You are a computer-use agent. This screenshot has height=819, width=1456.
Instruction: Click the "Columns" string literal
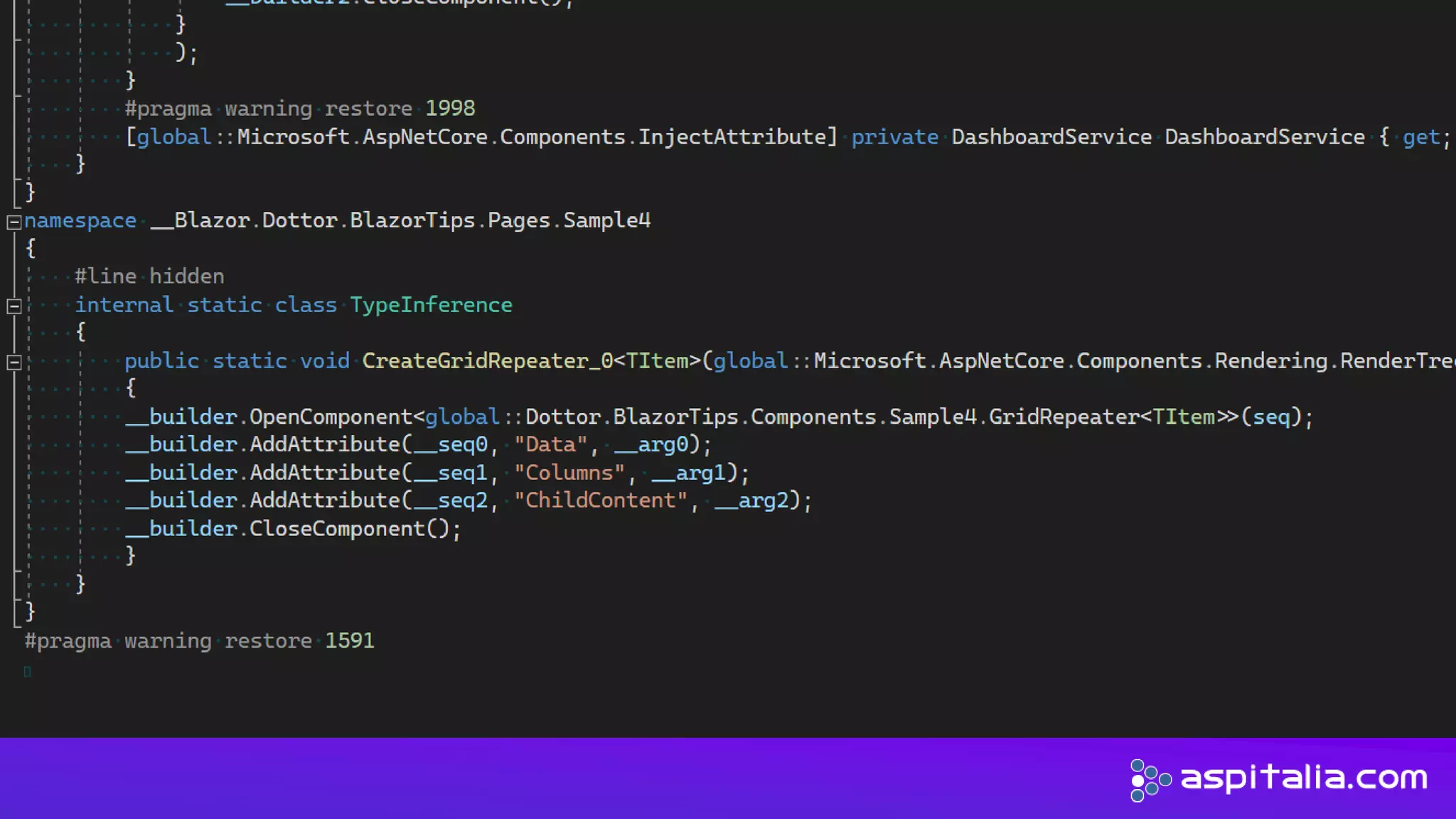569,473
